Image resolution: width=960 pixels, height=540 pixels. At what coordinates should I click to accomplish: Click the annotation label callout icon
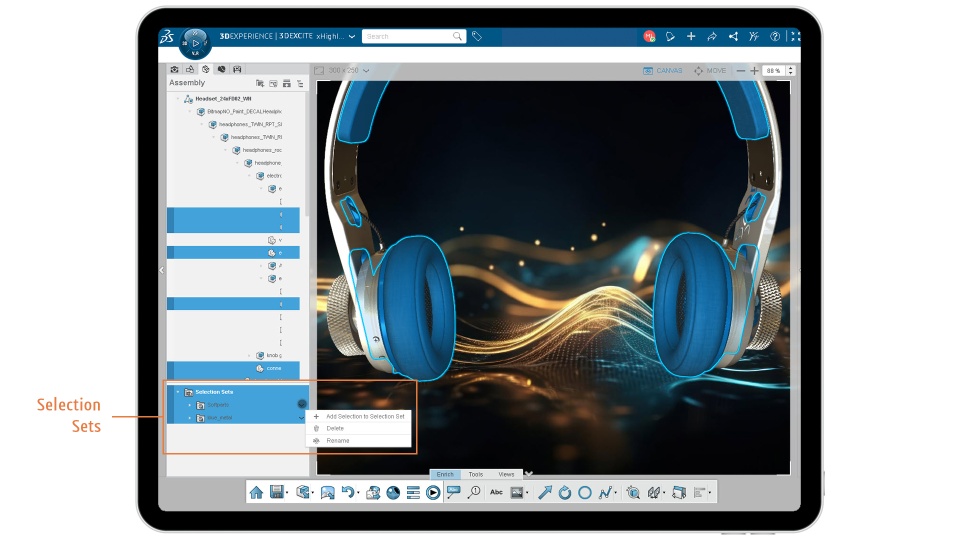pyautogui.click(x=453, y=492)
